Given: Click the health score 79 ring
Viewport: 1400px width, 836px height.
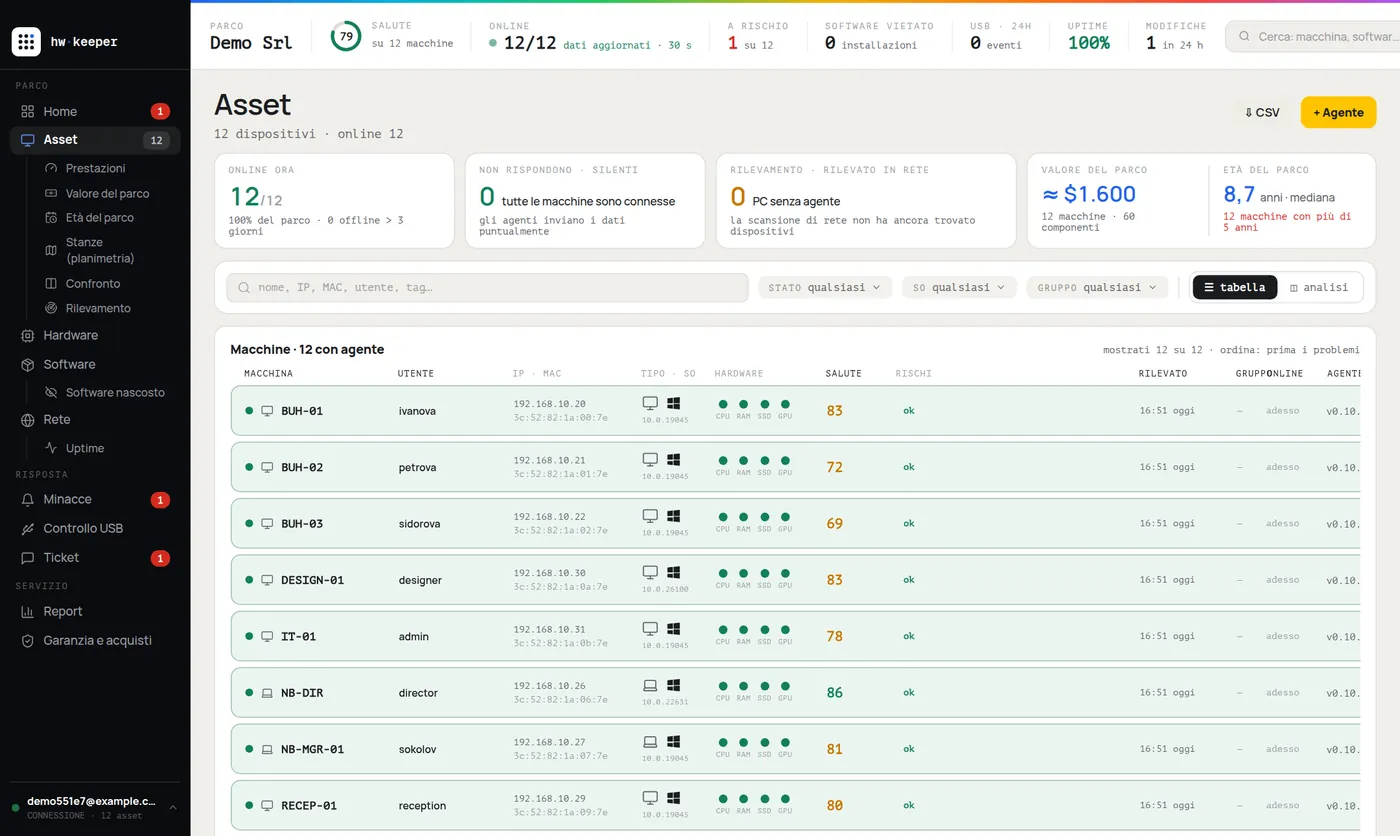Looking at the screenshot, I should (x=346, y=36).
